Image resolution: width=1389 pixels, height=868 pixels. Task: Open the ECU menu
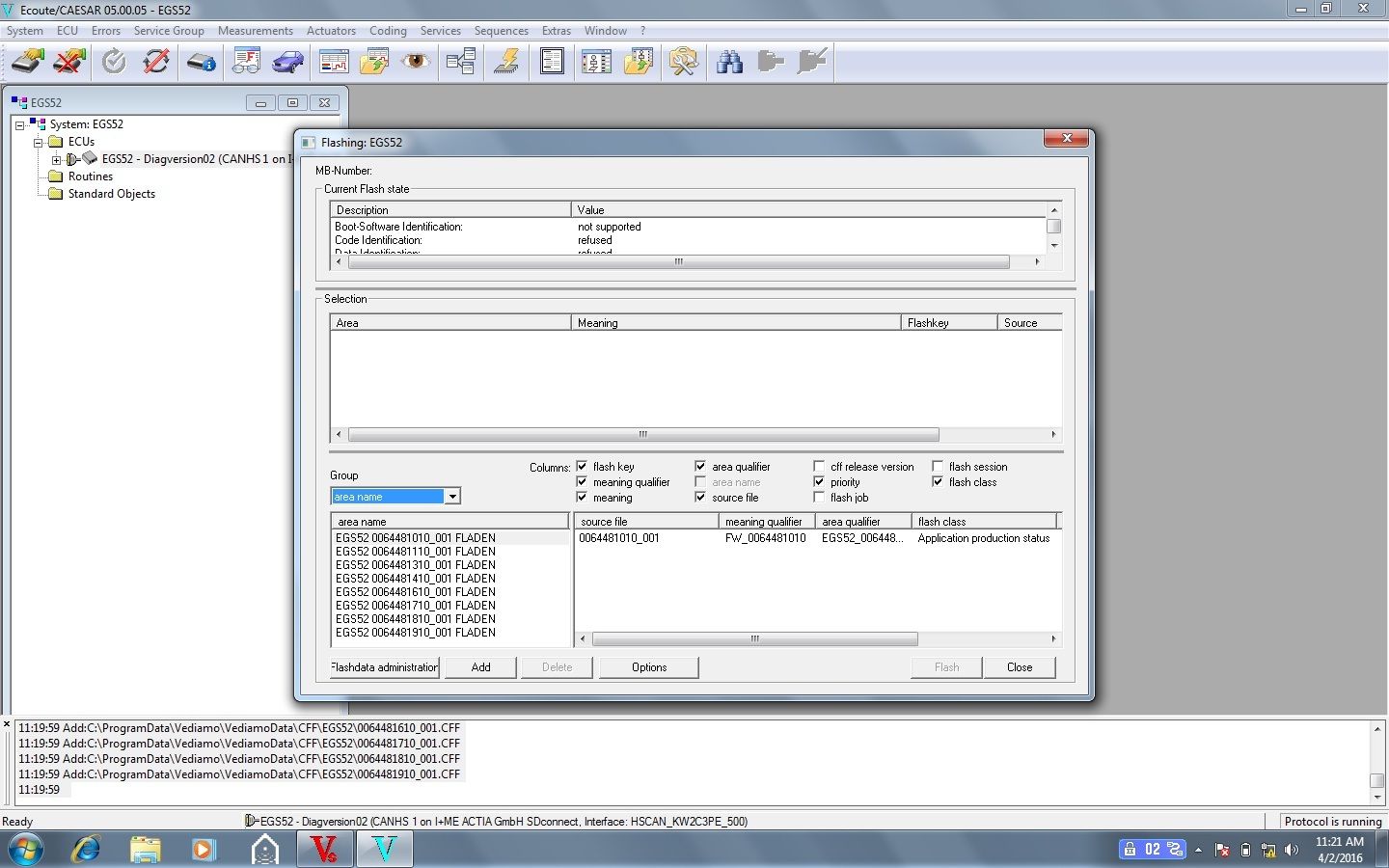[x=68, y=31]
